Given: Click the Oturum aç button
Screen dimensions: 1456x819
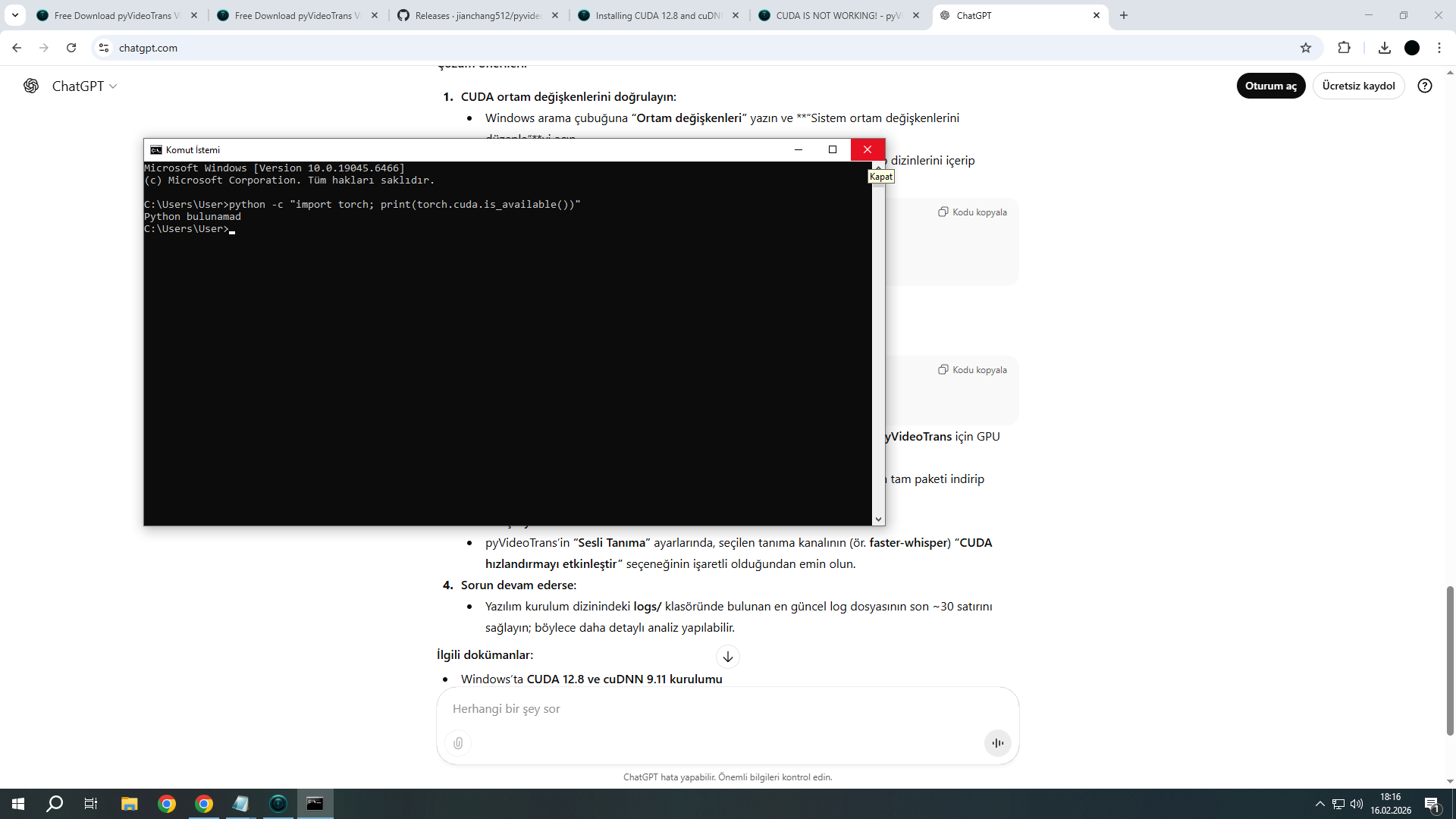Looking at the screenshot, I should click(1270, 86).
